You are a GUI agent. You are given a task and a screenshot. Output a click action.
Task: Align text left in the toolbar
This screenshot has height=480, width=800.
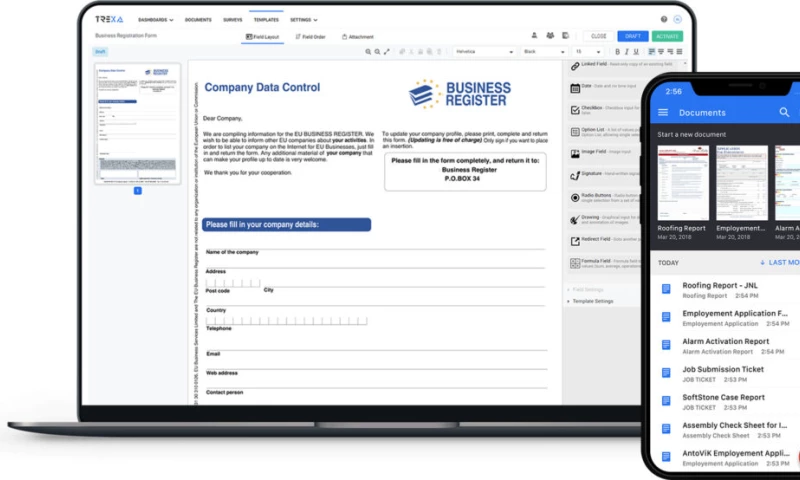point(652,52)
